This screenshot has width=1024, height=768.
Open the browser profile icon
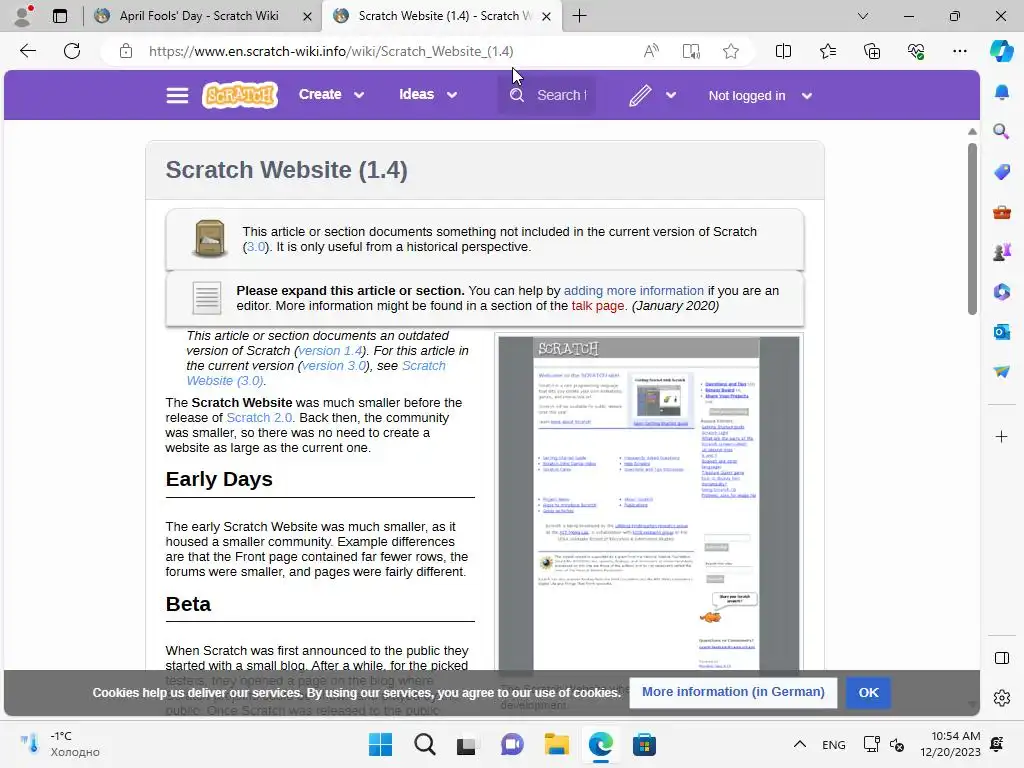tap(24, 16)
